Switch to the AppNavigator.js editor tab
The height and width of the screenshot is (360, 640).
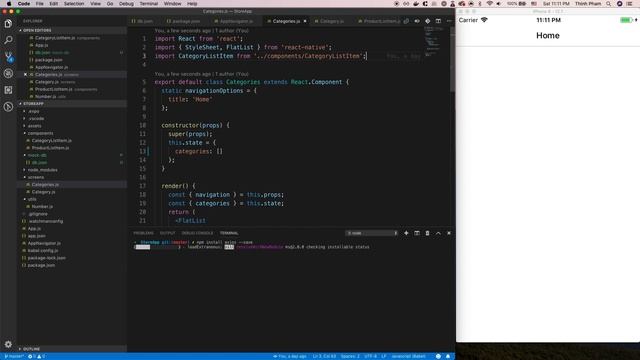pyautogui.click(x=233, y=21)
